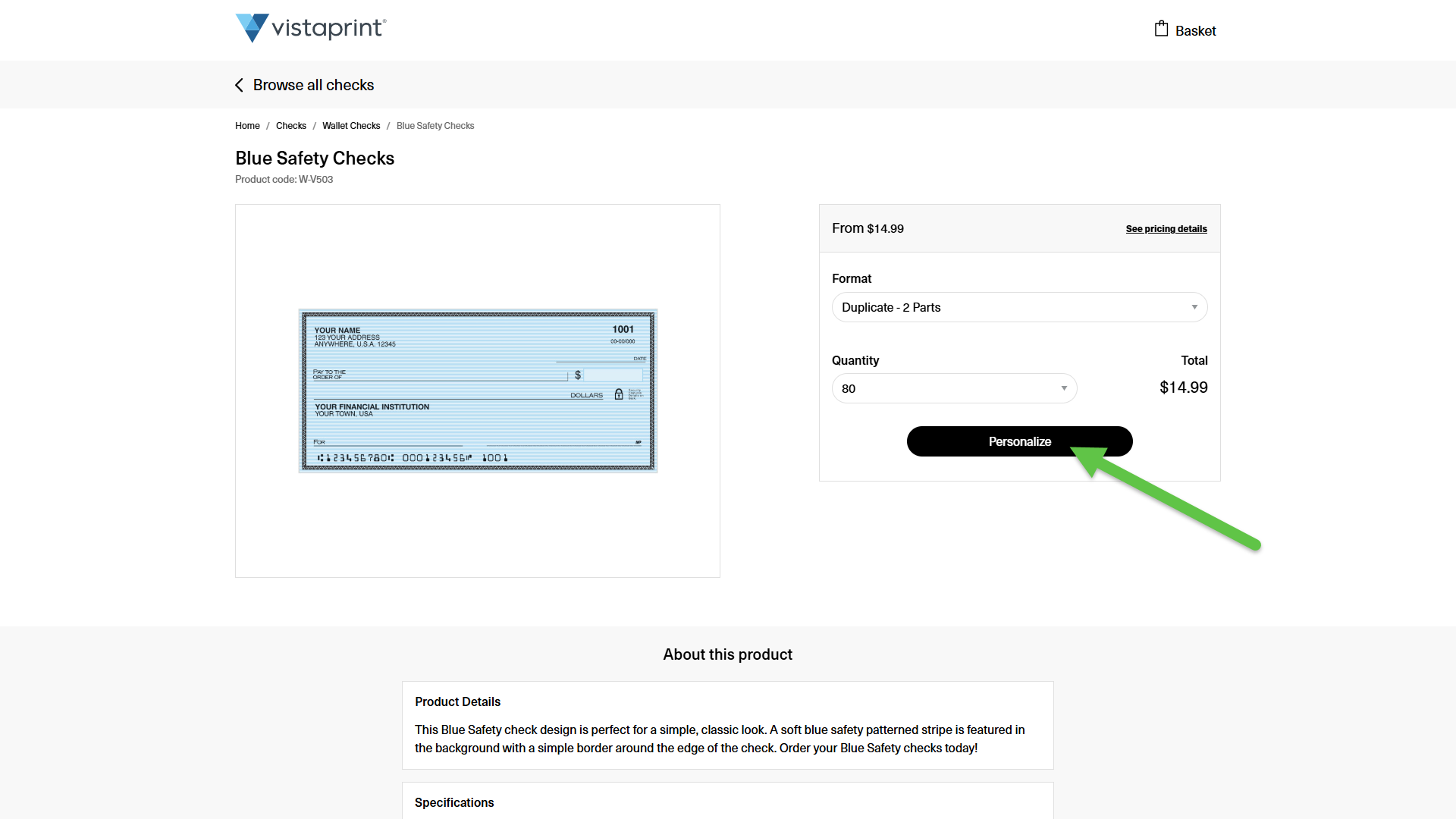
Task: Open See pricing details link
Action: point(1166,229)
